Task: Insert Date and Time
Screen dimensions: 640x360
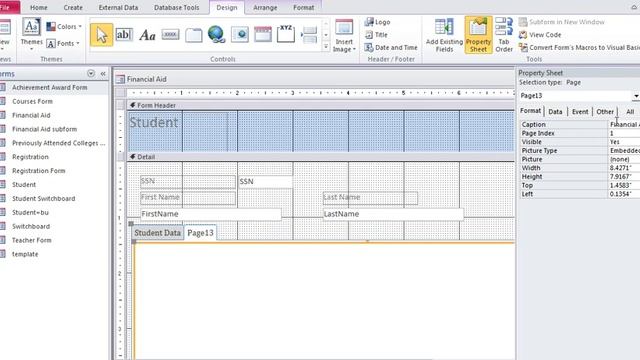Action: [391, 47]
